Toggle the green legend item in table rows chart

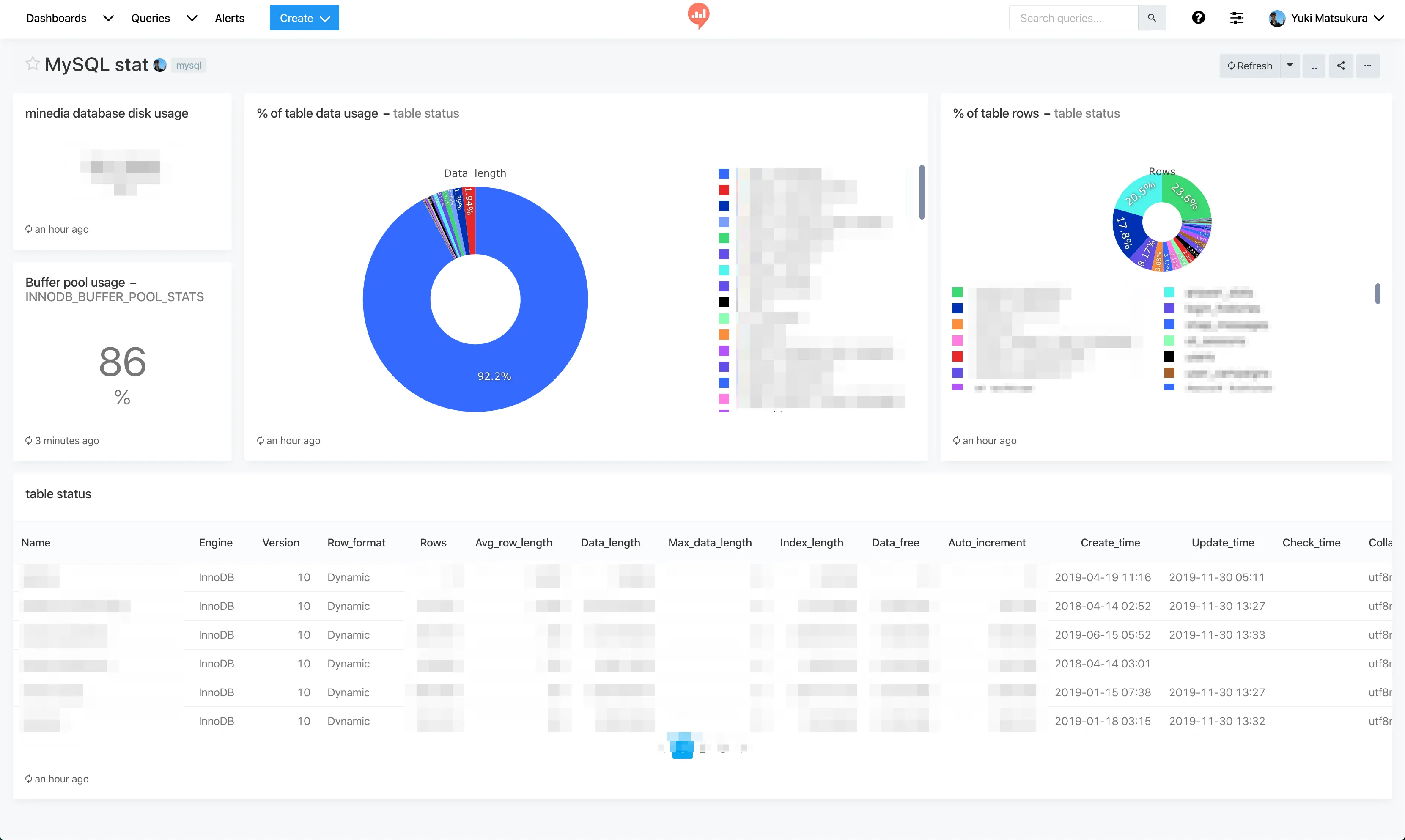(957, 292)
